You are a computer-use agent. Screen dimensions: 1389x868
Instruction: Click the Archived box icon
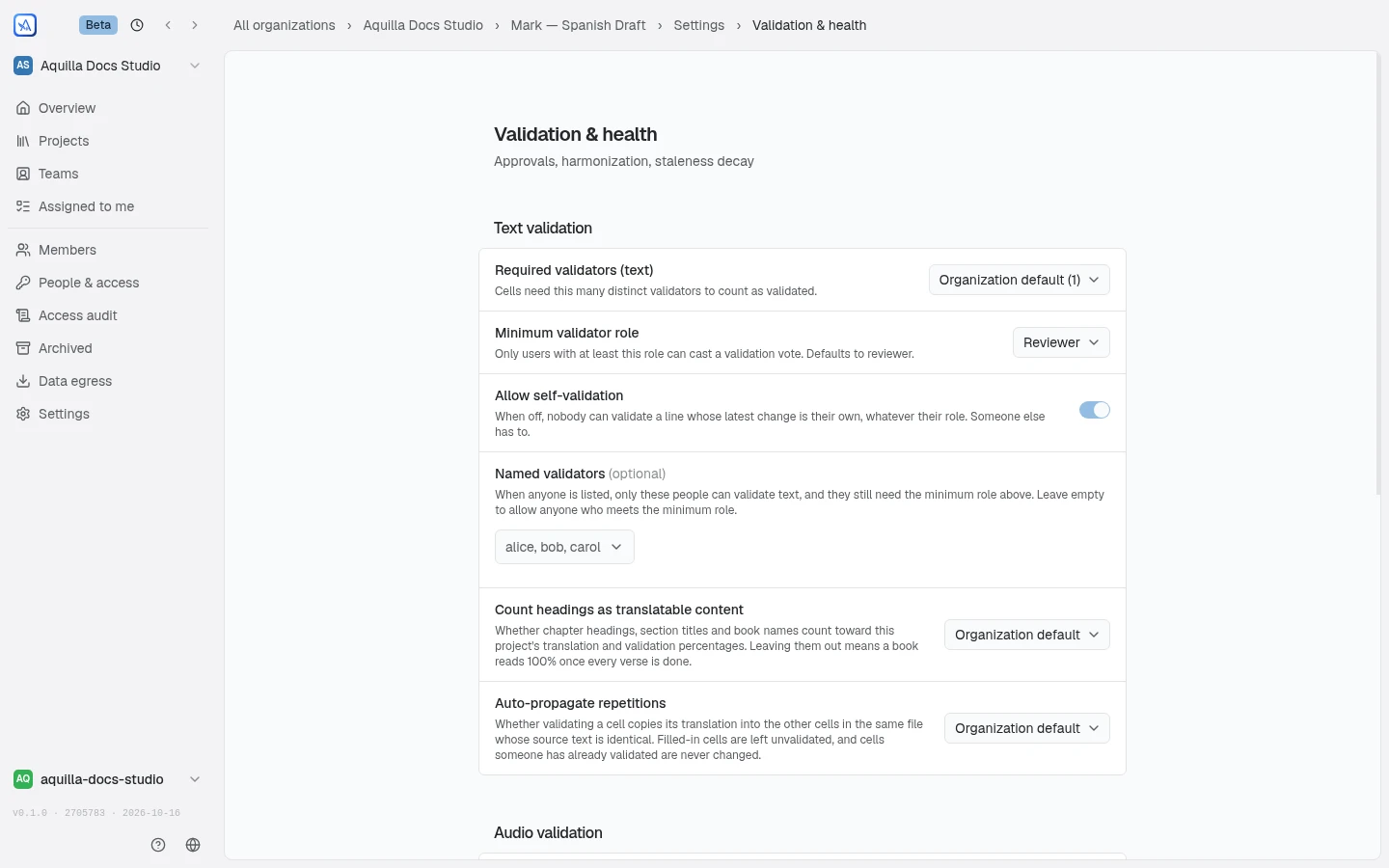click(23, 348)
